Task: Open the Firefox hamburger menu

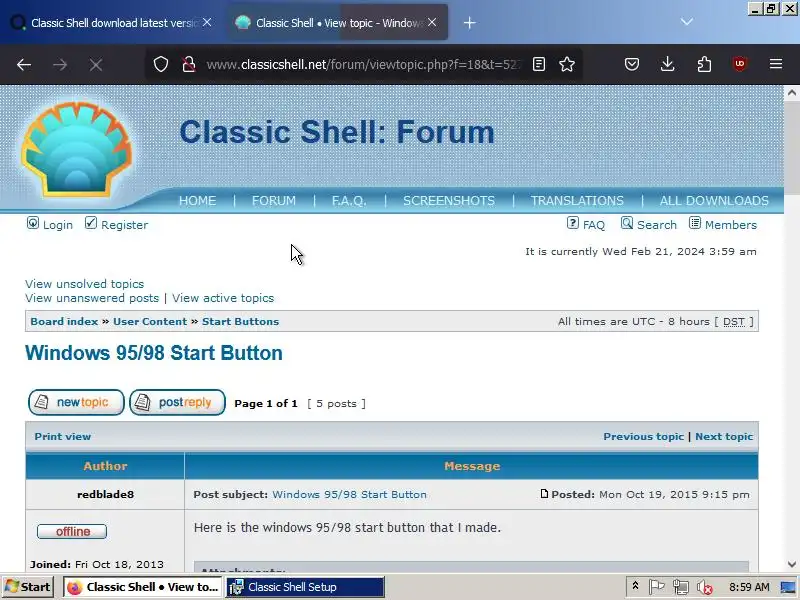Action: tap(776, 64)
